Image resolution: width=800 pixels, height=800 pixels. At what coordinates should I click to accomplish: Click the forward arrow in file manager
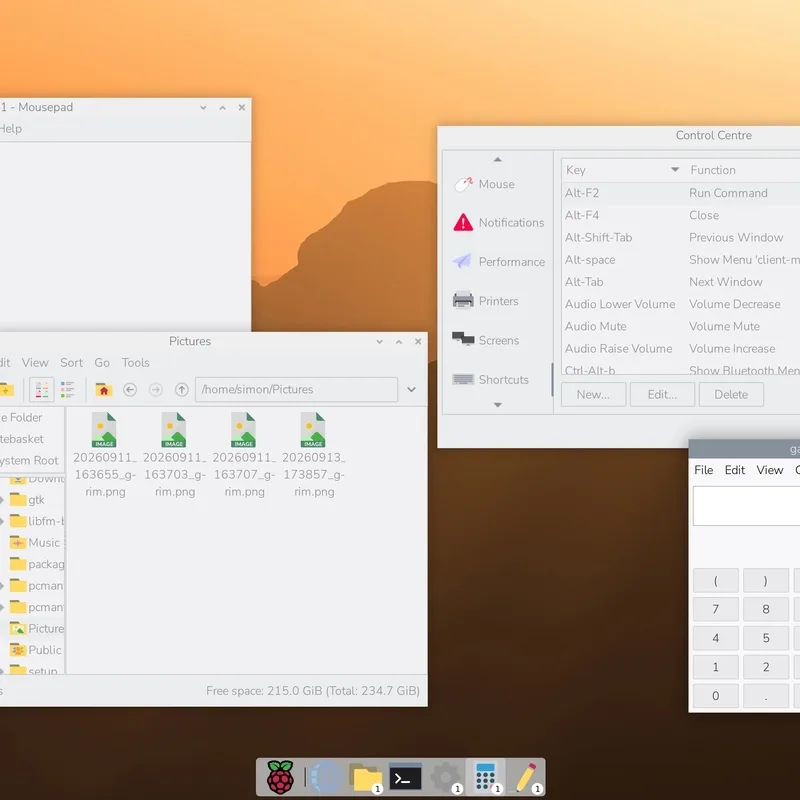click(156, 390)
